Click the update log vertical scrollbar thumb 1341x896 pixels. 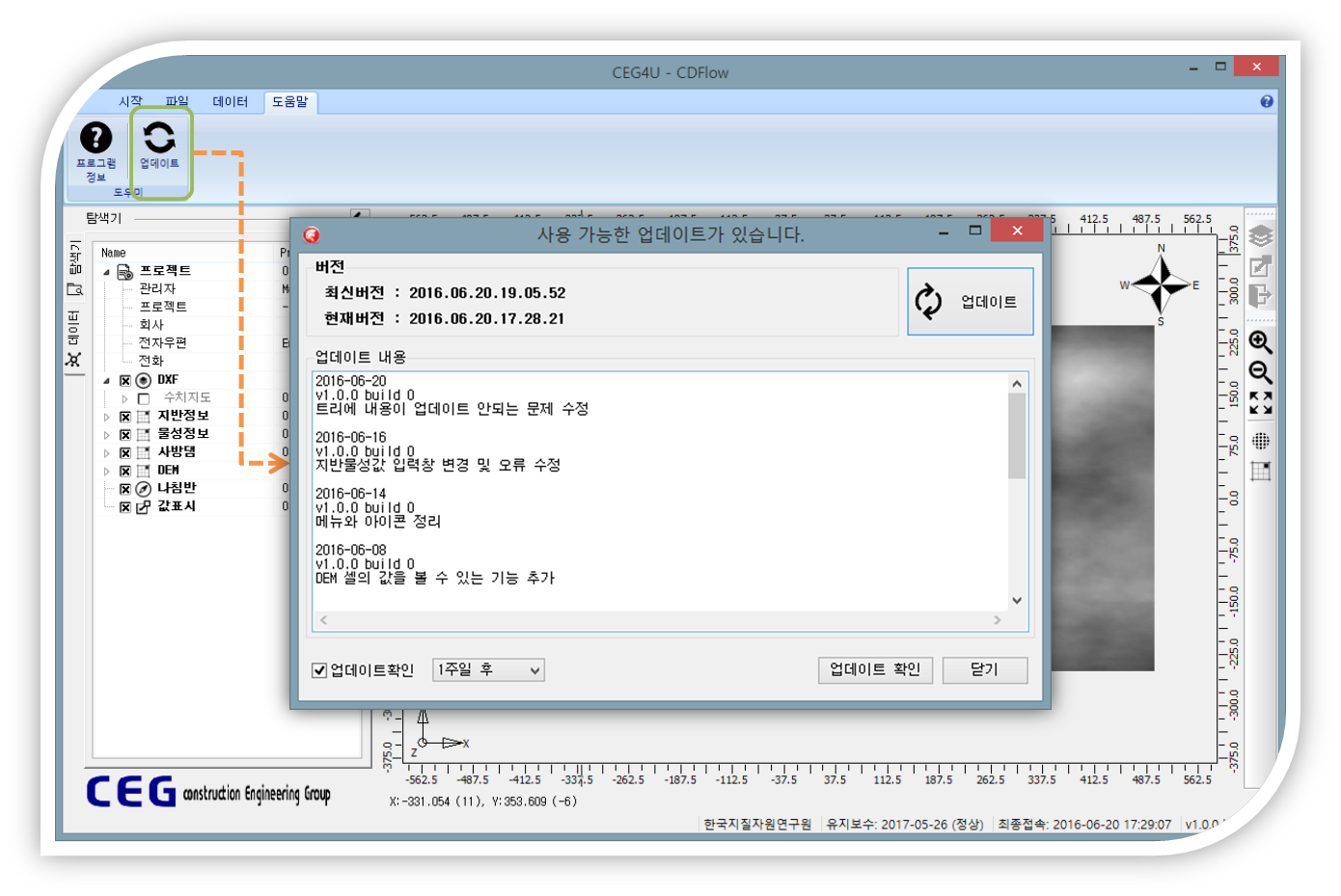coord(1017,436)
